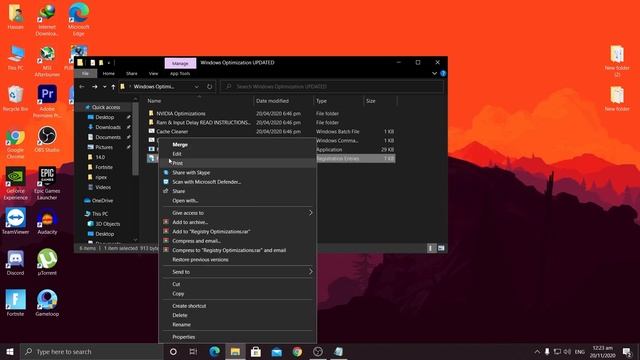Select the Recycle Bin desktop icon

pyautogui.click(x=16, y=98)
